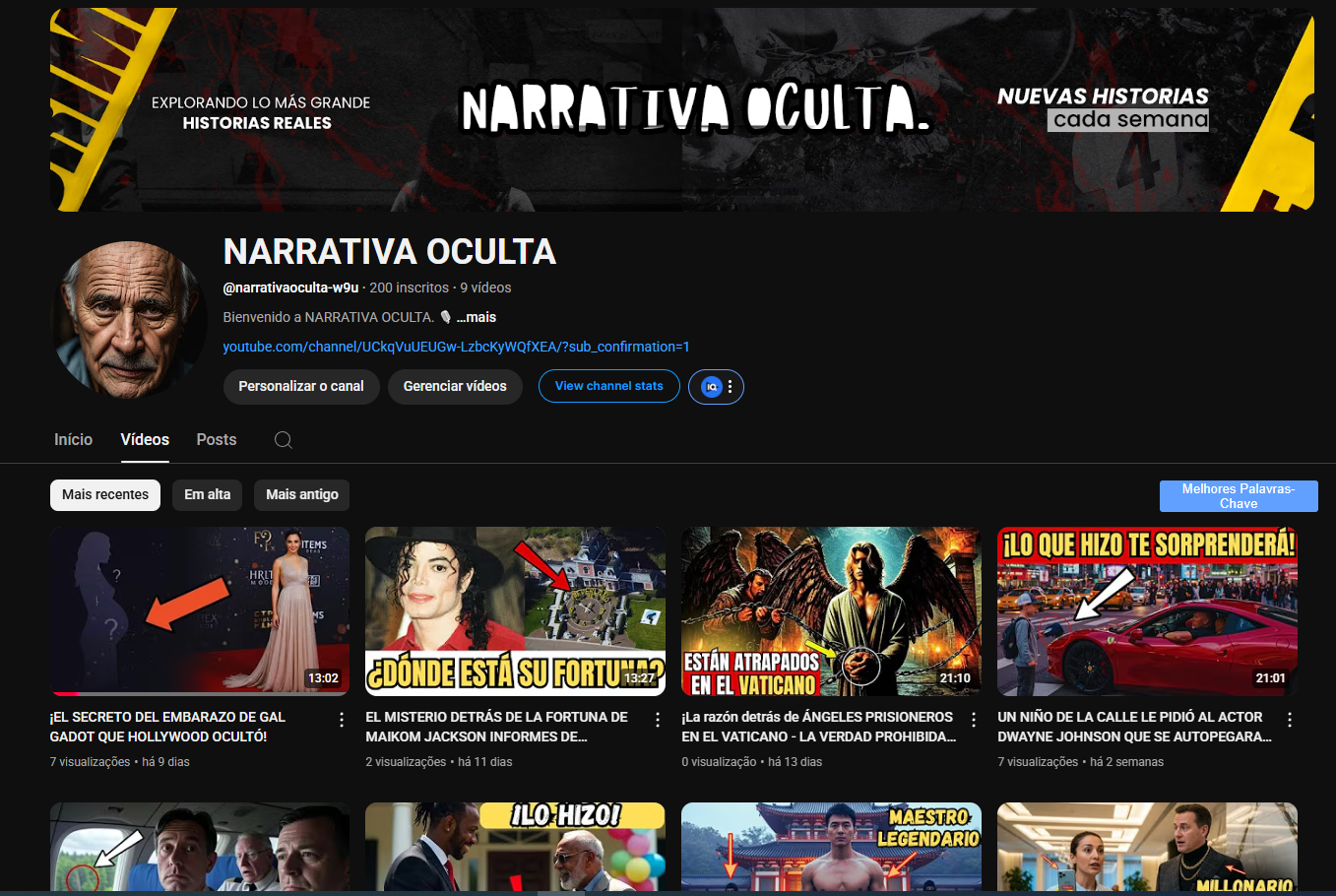Image resolution: width=1336 pixels, height=896 pixels.
Task: Click the 13:02 duration badge
Action: pos(323,678)
